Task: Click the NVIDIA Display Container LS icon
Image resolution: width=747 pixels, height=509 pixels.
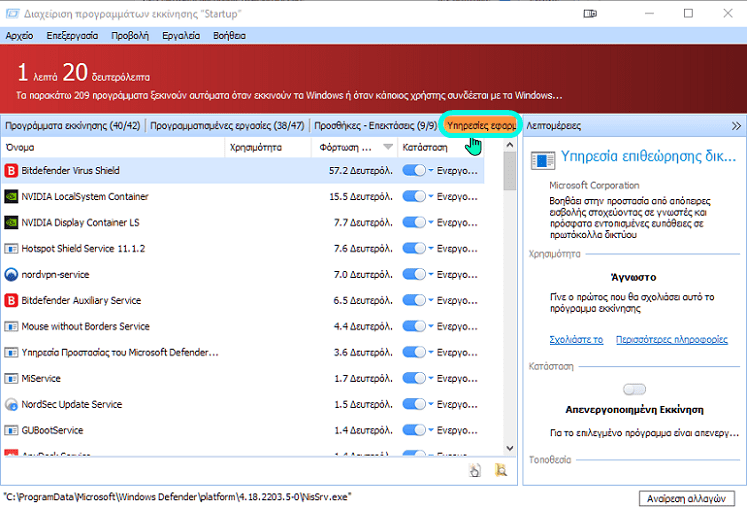Action: (11, 223)
